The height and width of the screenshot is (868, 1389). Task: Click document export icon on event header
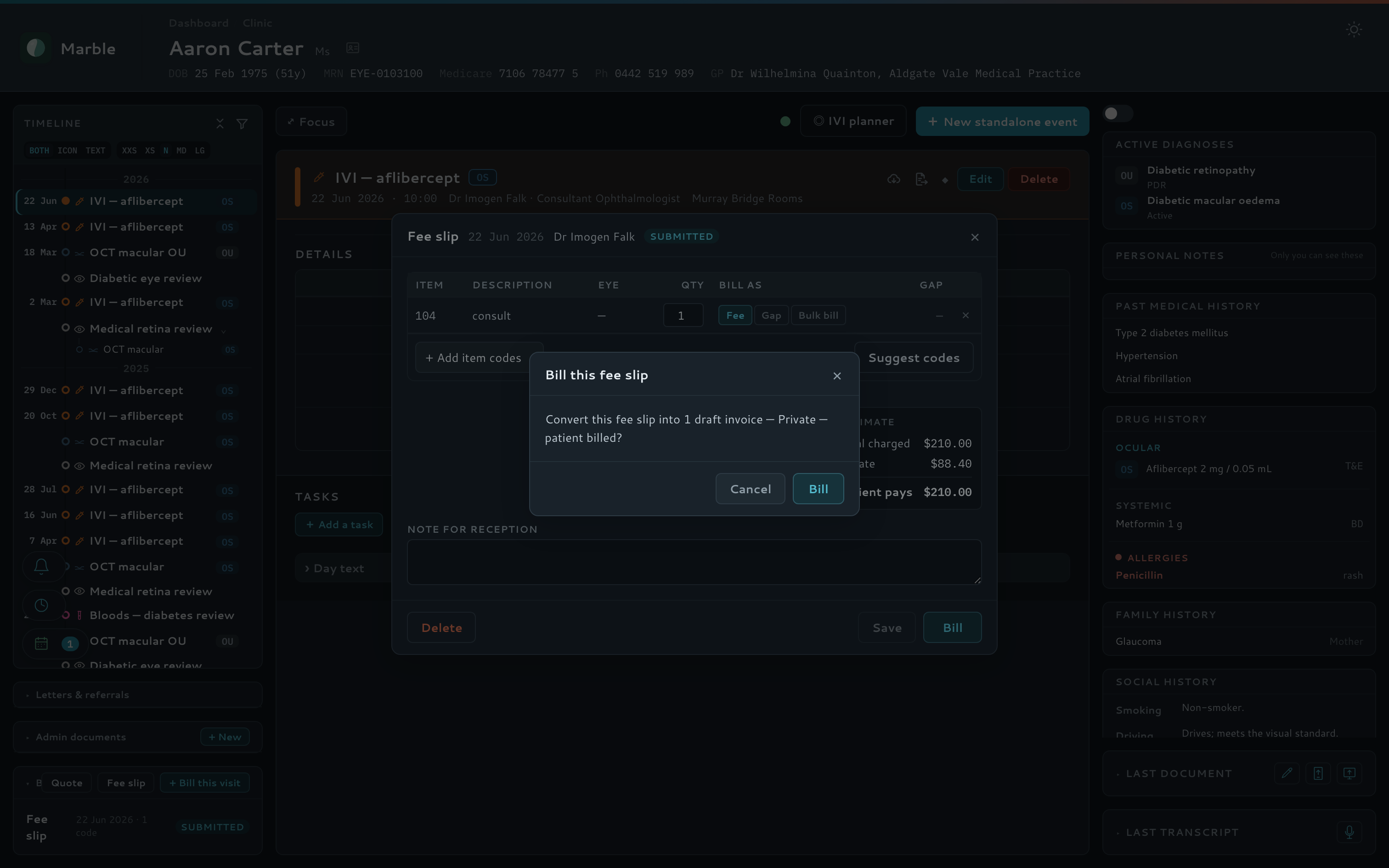(x=921, y=179)
